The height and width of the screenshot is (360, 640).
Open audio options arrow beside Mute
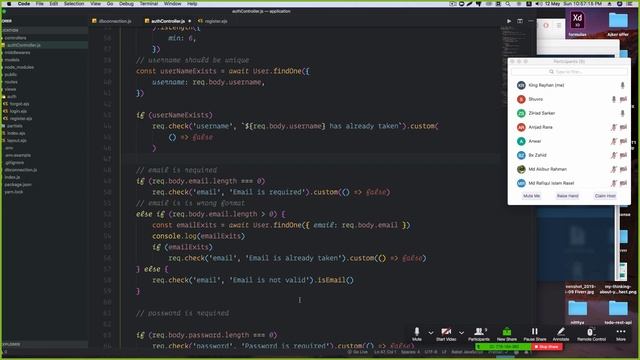tap(431, 333)
